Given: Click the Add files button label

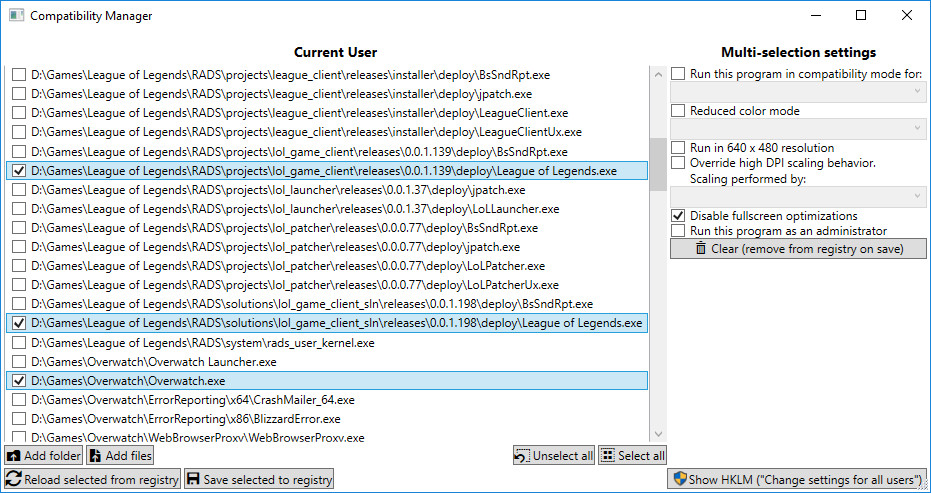Looking at the screenshot, I should tap(129, 456).
